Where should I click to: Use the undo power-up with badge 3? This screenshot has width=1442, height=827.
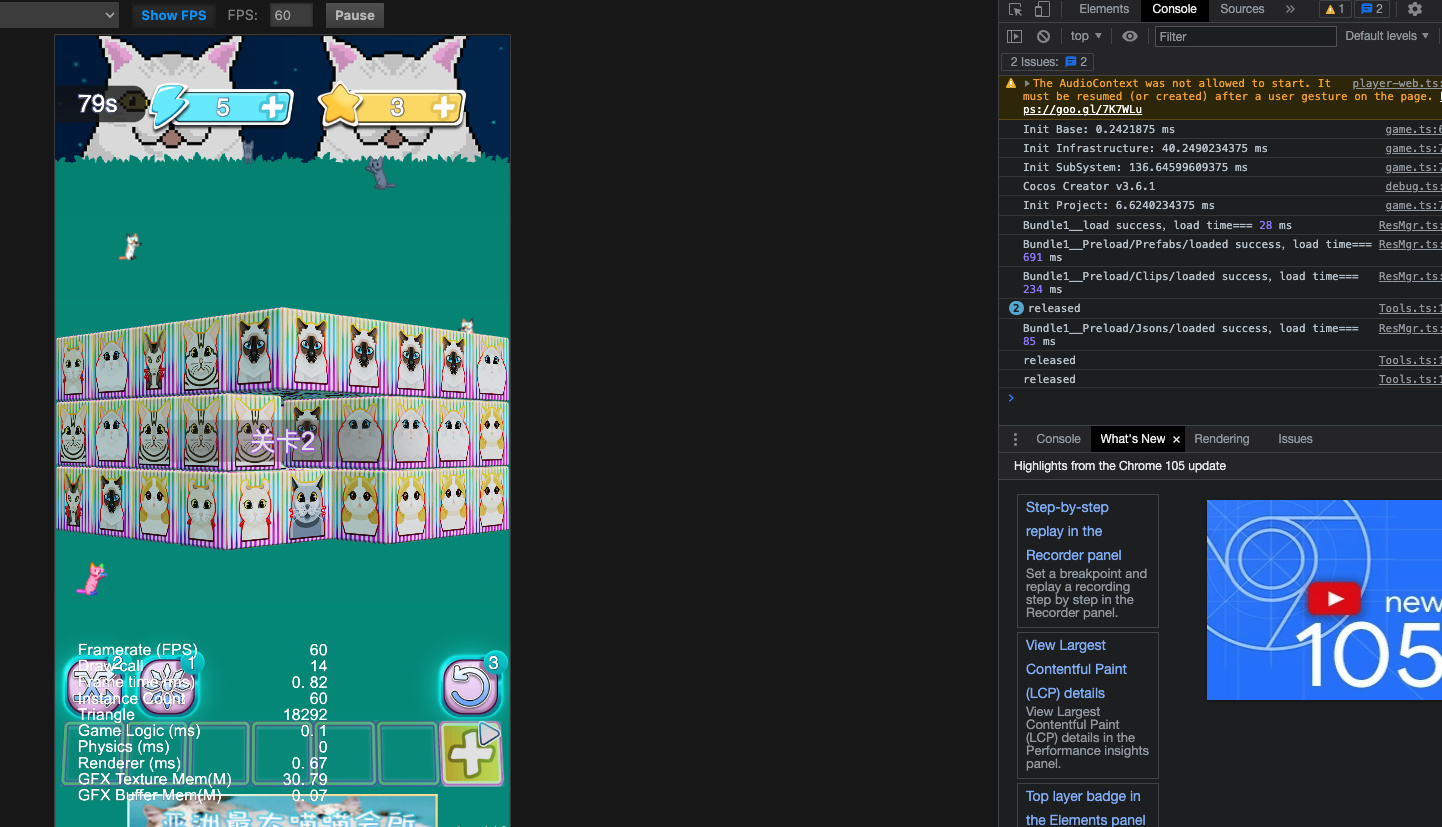pyautogui.click(x=470, y=686)
